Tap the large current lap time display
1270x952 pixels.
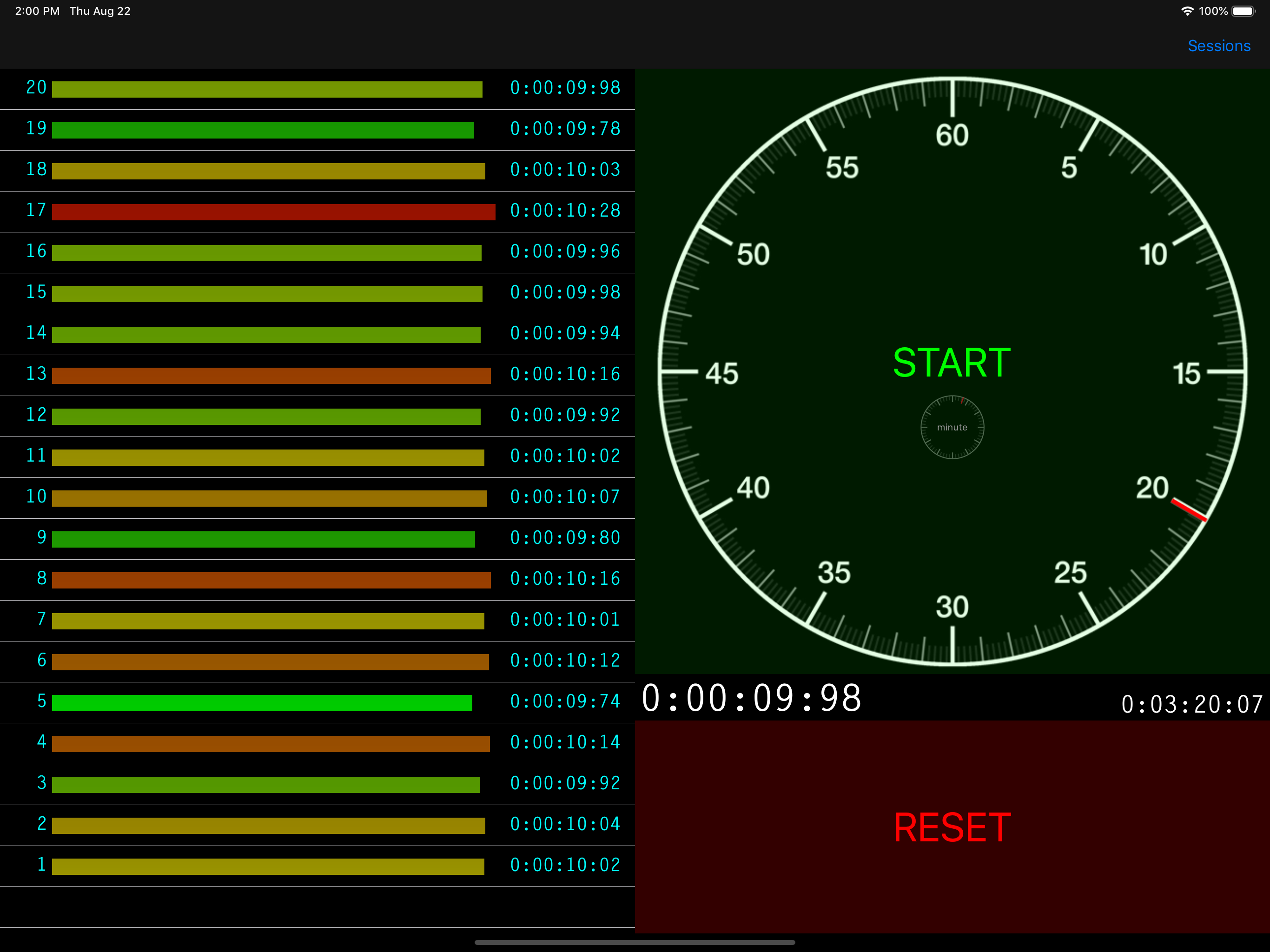pos(751,699)
